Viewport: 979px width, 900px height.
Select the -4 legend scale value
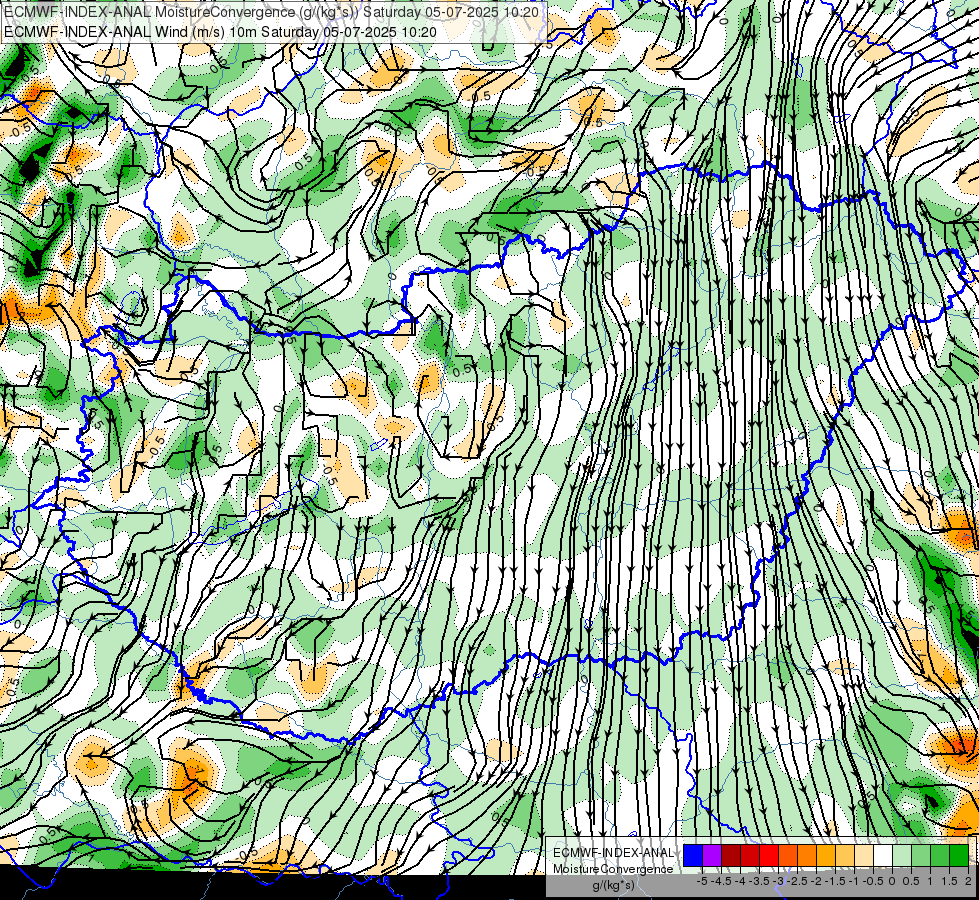tap(740, 881)
